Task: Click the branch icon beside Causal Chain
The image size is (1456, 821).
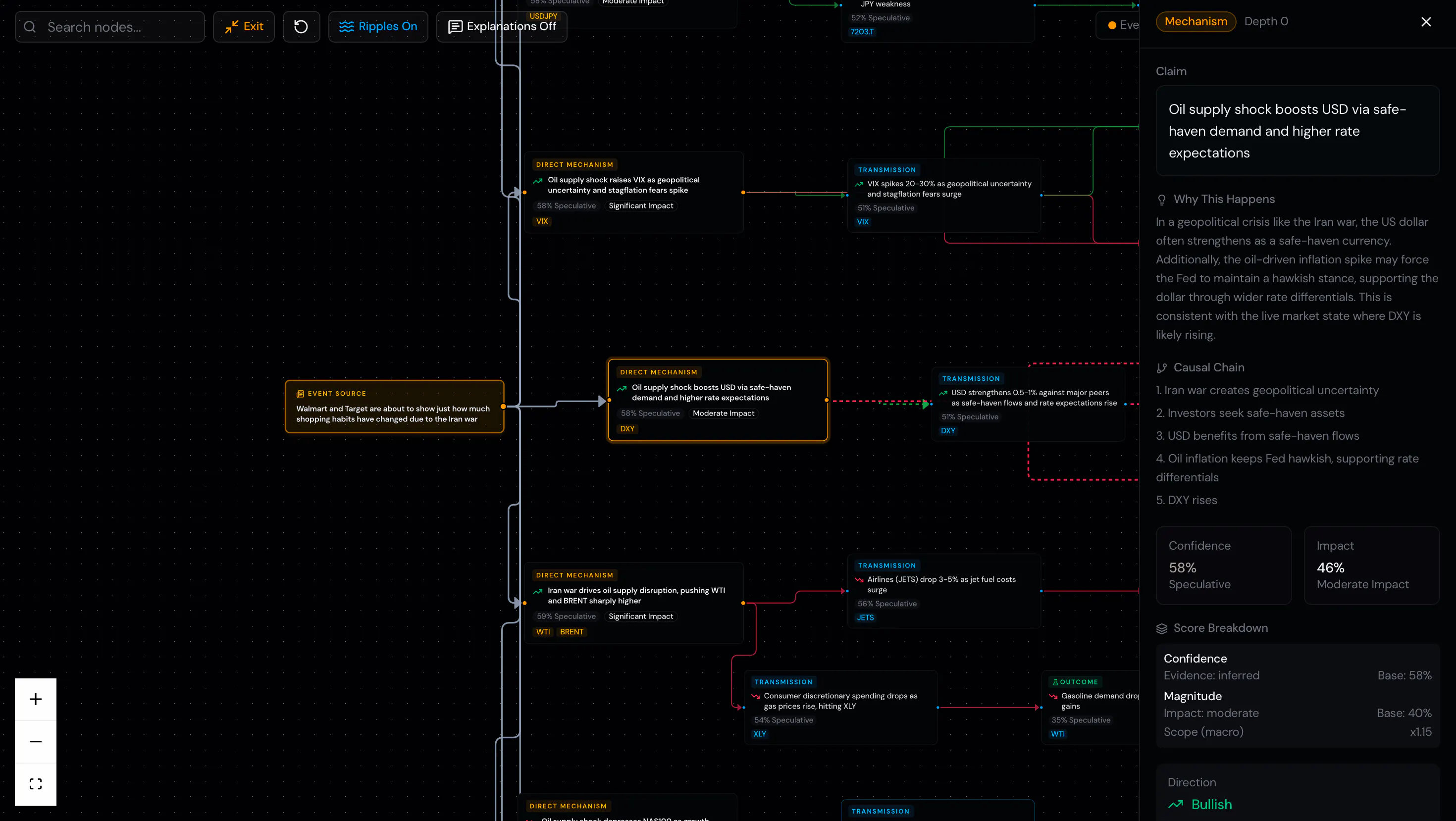Action: pos(1161,368)
